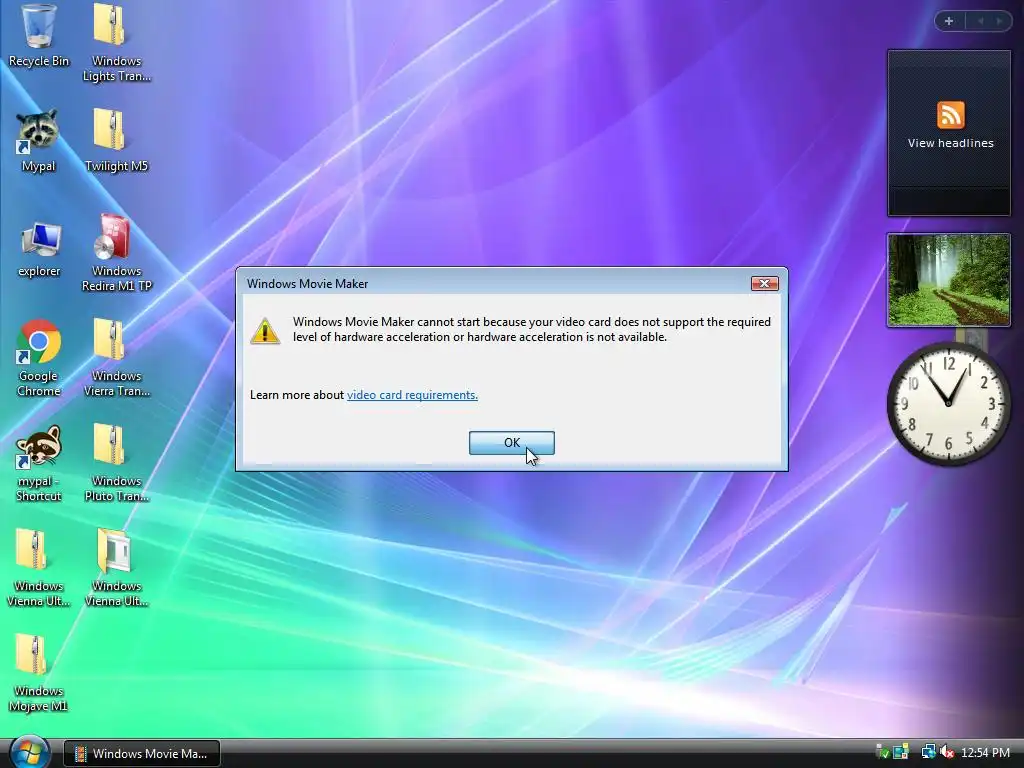The image size is (1024, 768).
Task: Click the muted volume tray icon
Action: [x=947, y=752]
